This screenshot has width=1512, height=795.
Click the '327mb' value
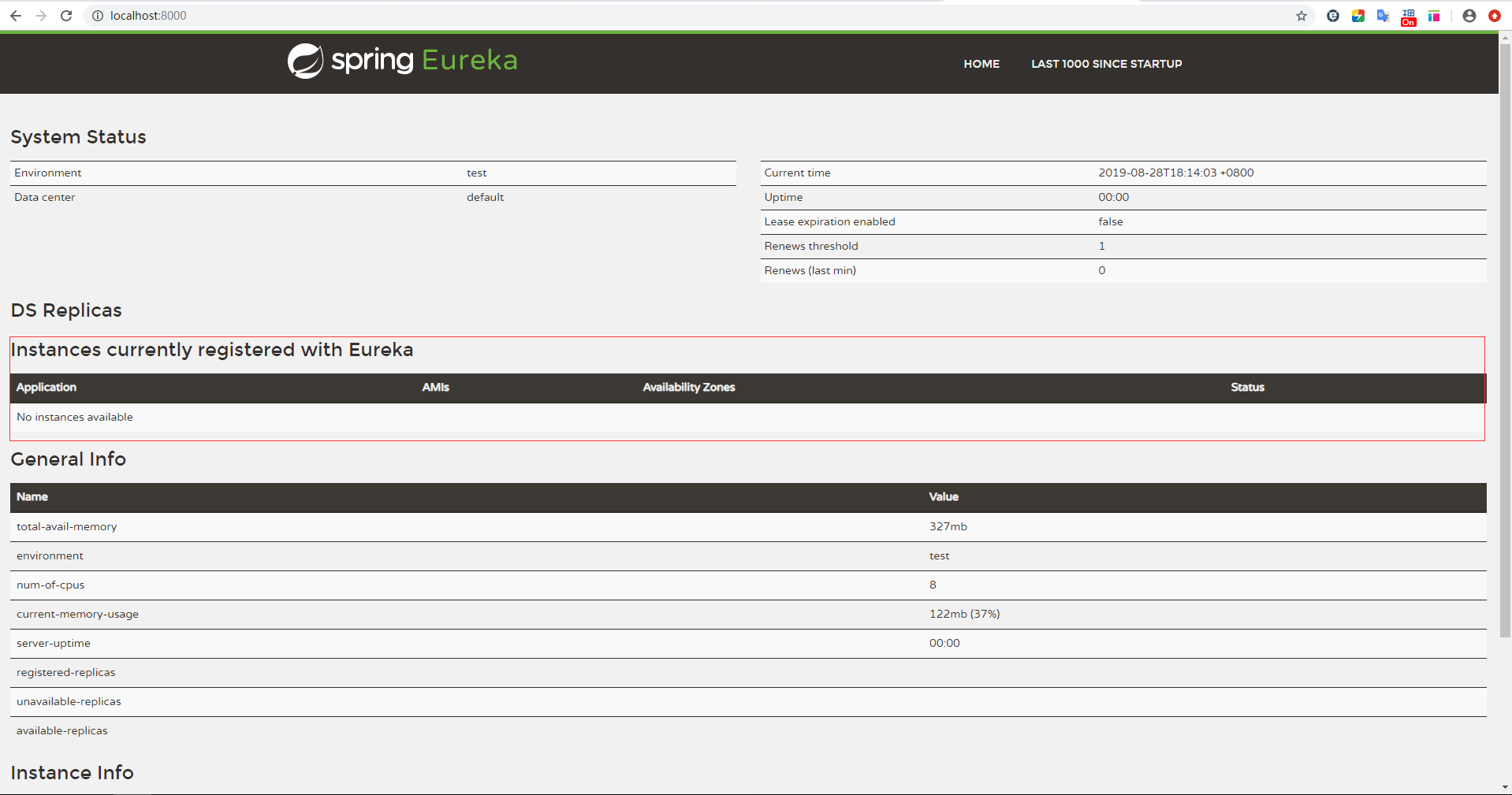tap(948, 526)
